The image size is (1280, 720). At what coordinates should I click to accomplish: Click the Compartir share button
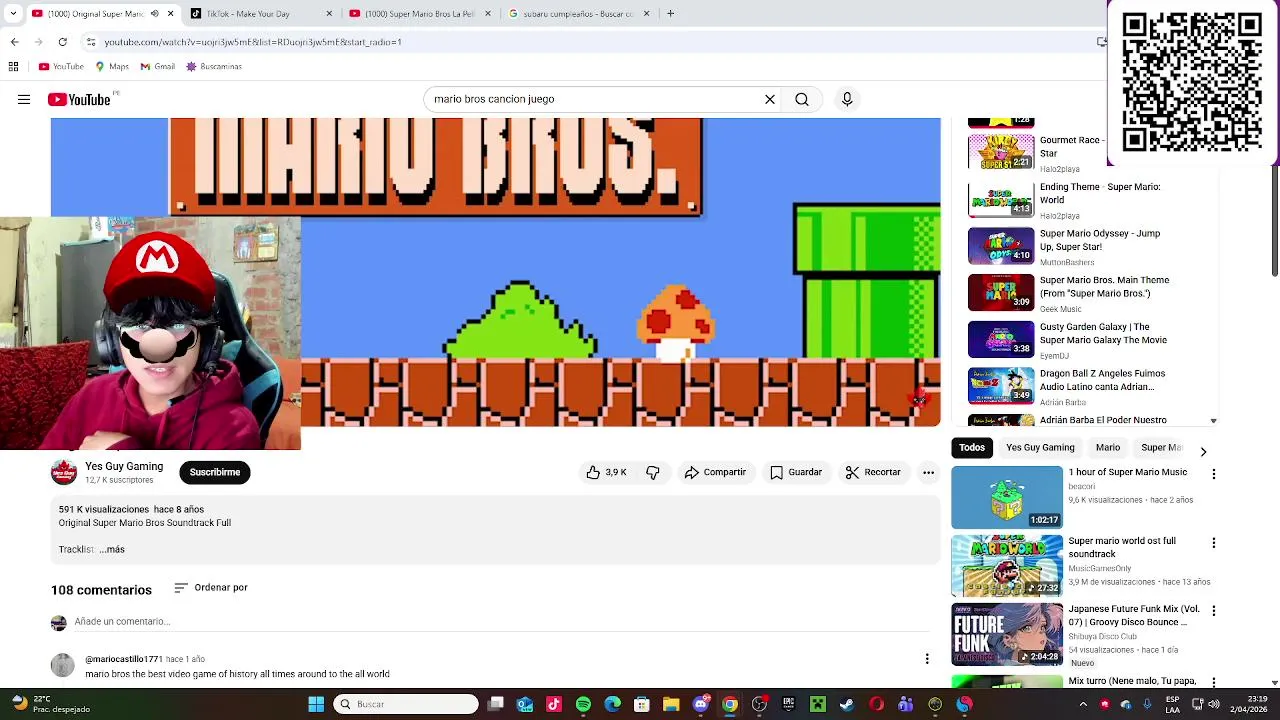click(x=715, y=472)
